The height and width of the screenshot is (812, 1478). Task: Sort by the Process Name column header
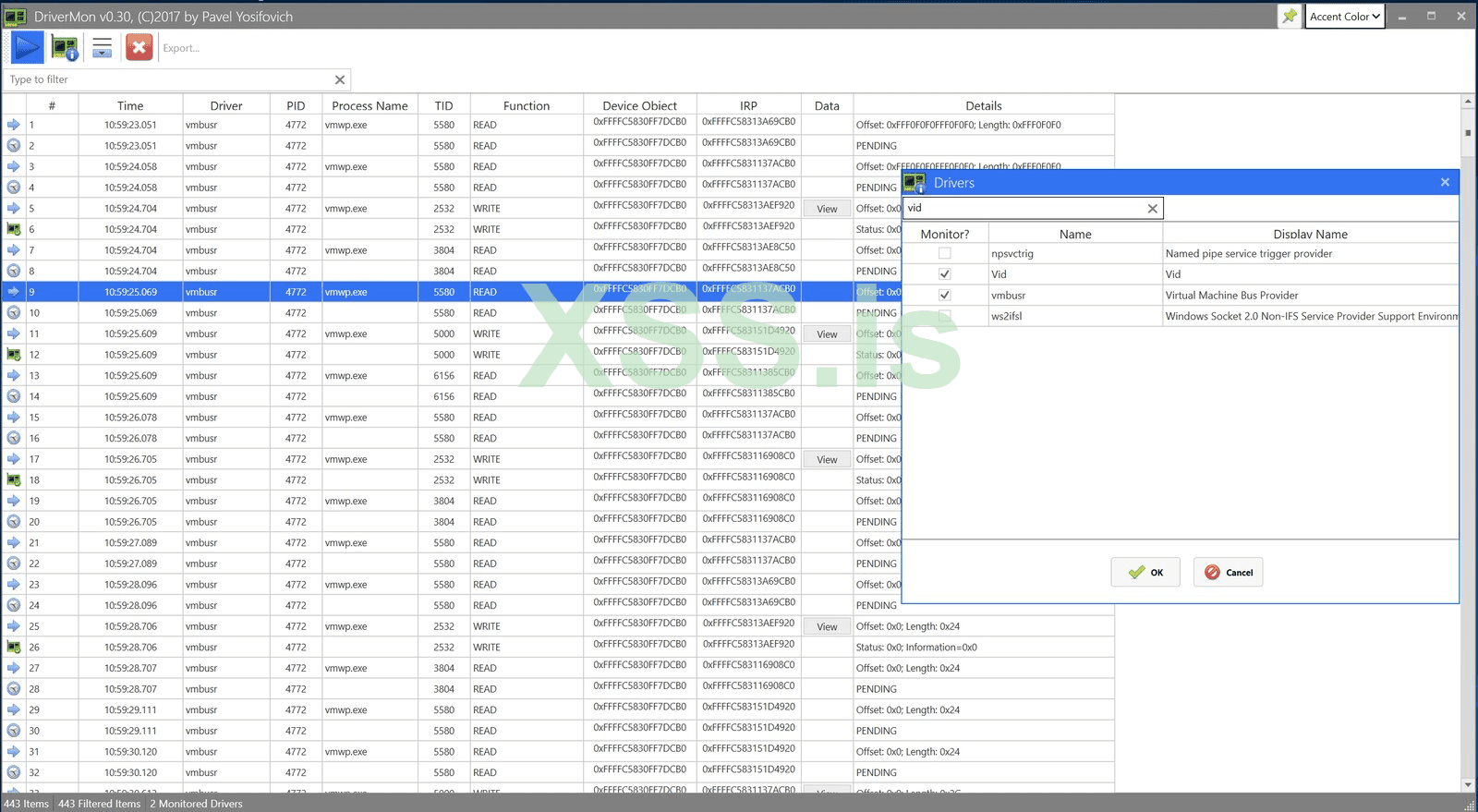369,105
